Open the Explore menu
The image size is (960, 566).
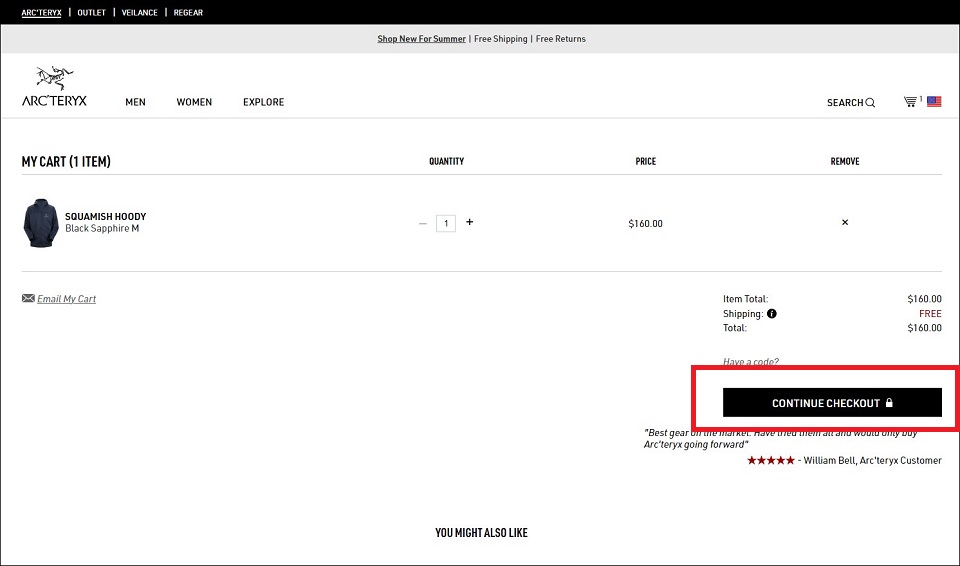263,102
